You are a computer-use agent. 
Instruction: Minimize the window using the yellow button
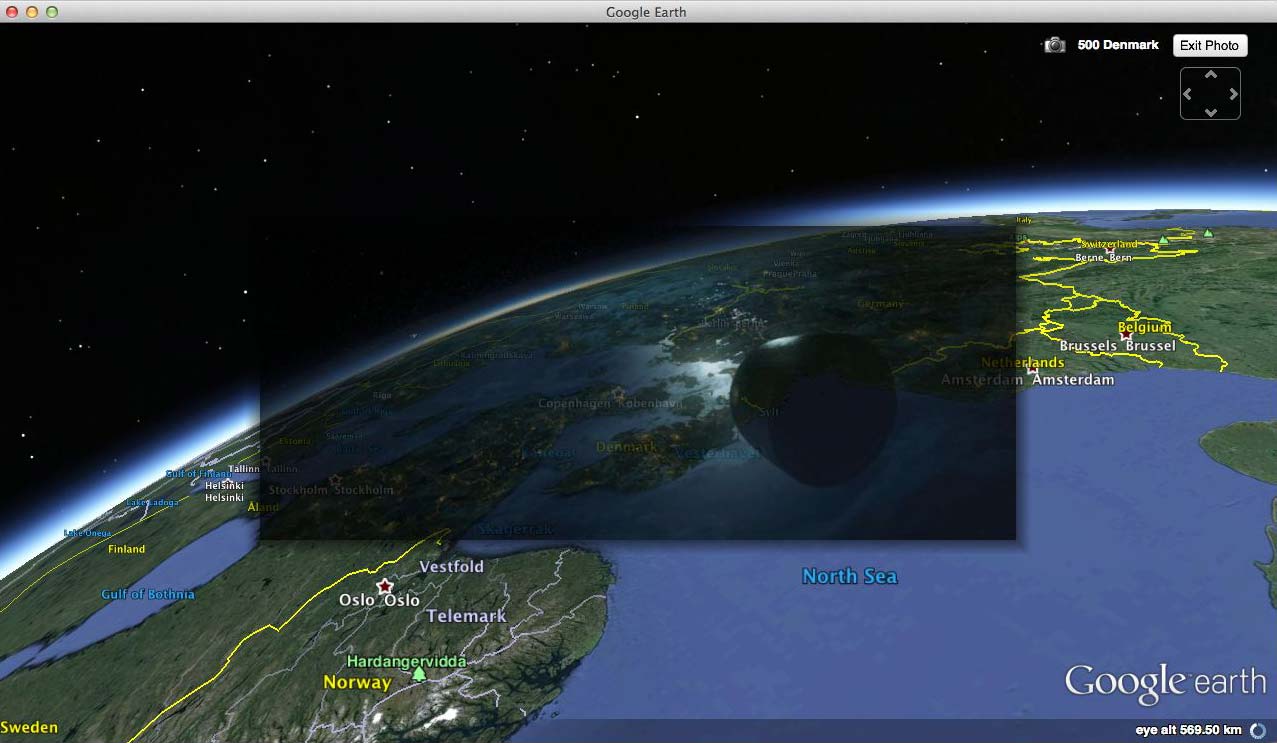click(x=32, y=12)
